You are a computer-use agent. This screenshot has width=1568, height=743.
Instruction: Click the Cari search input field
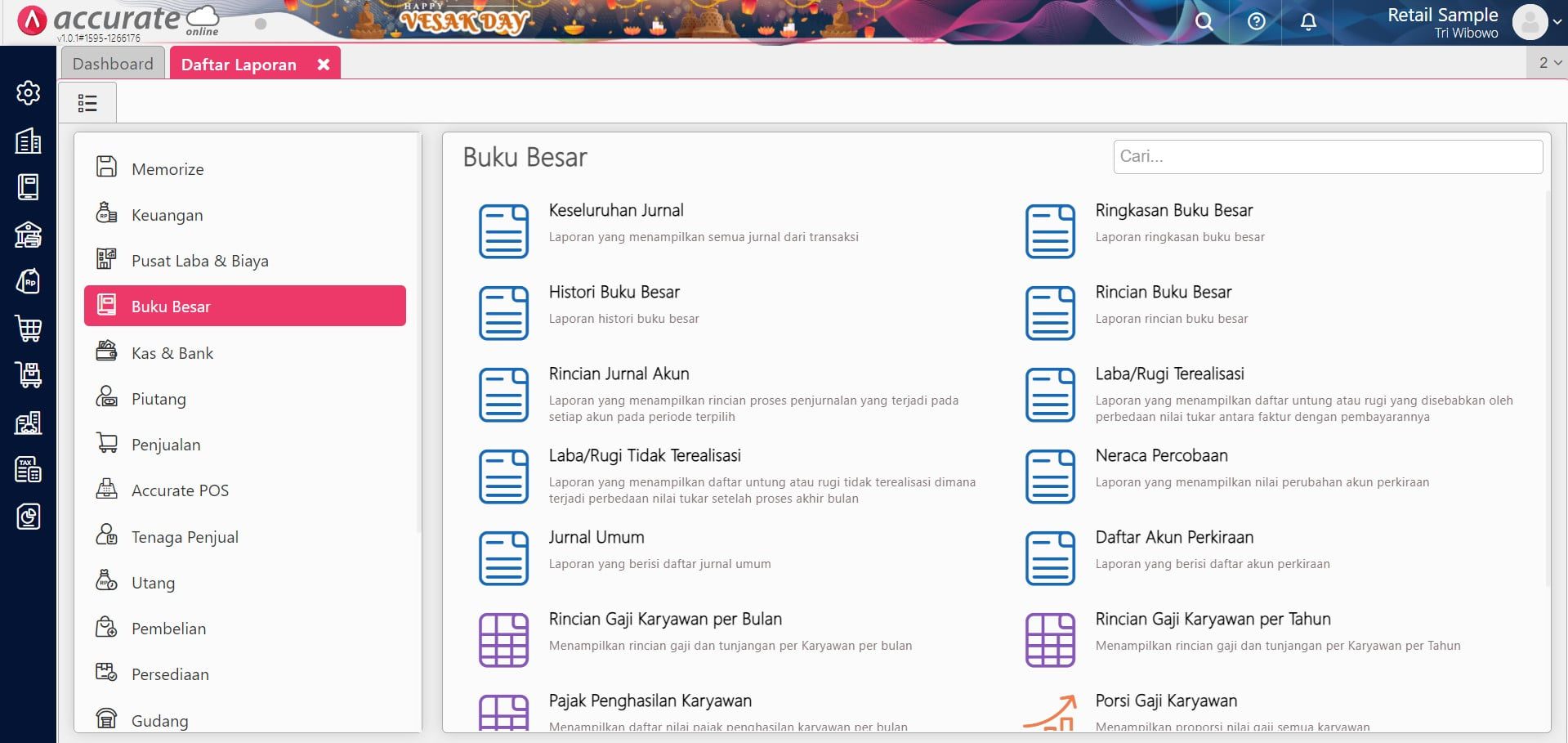[x=1328, y=156]
